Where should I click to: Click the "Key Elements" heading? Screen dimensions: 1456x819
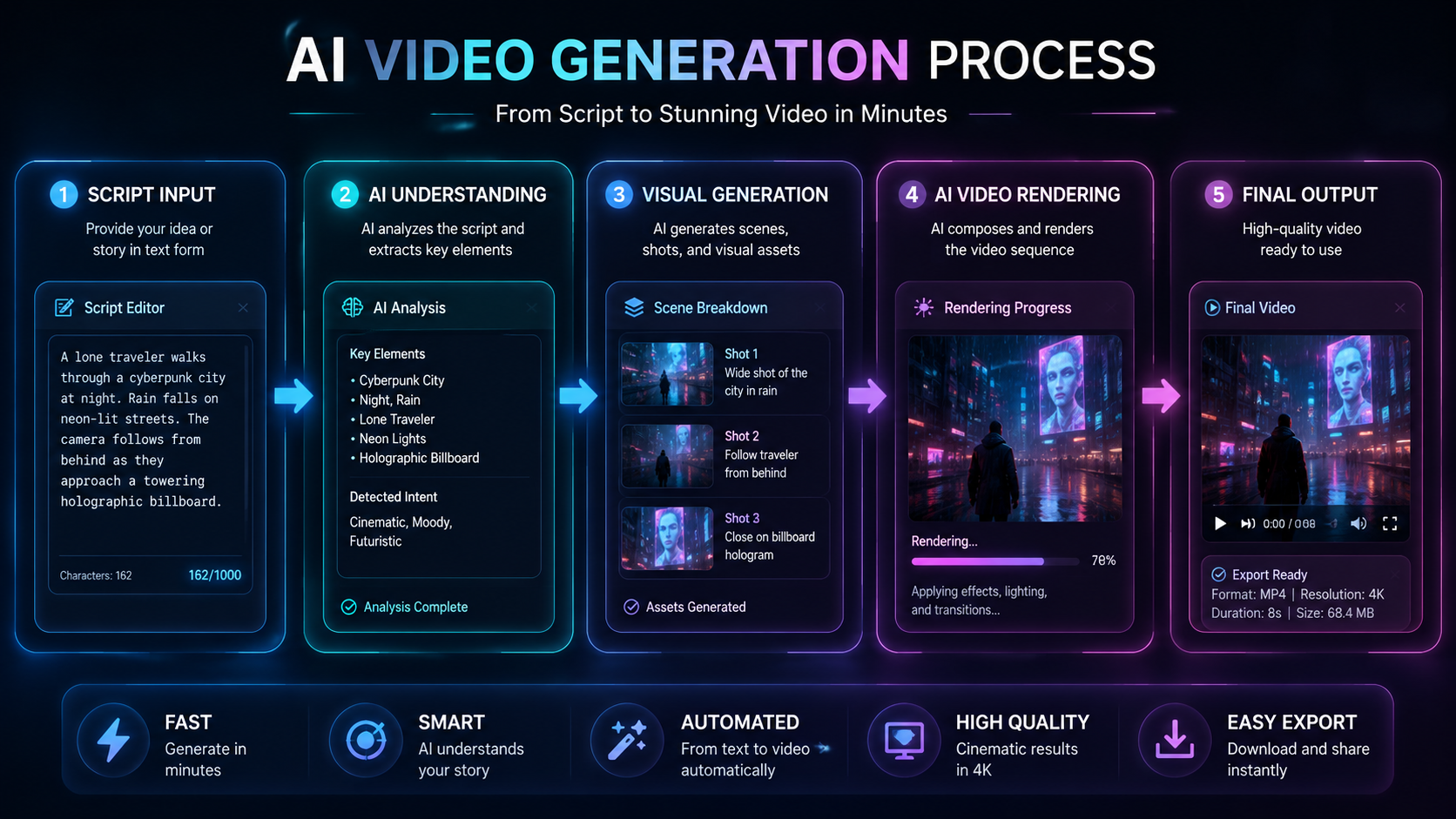point(388,354)
